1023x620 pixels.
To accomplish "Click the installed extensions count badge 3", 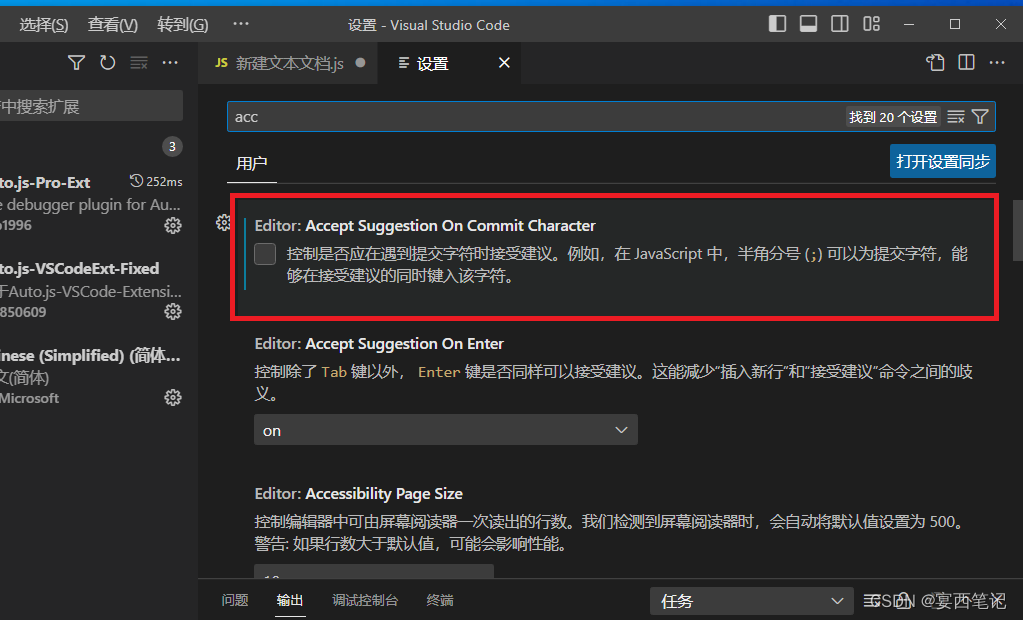I will pos(172,146).
